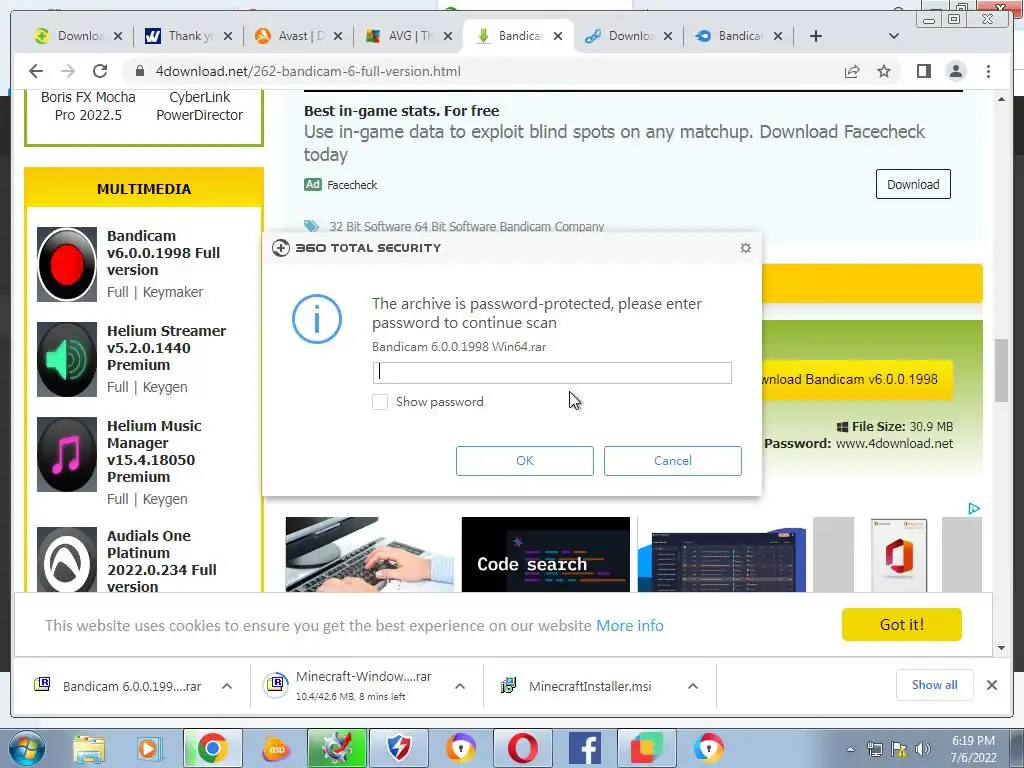
Task: Focus the archive password input field
Action: click(x=552, y=373)
